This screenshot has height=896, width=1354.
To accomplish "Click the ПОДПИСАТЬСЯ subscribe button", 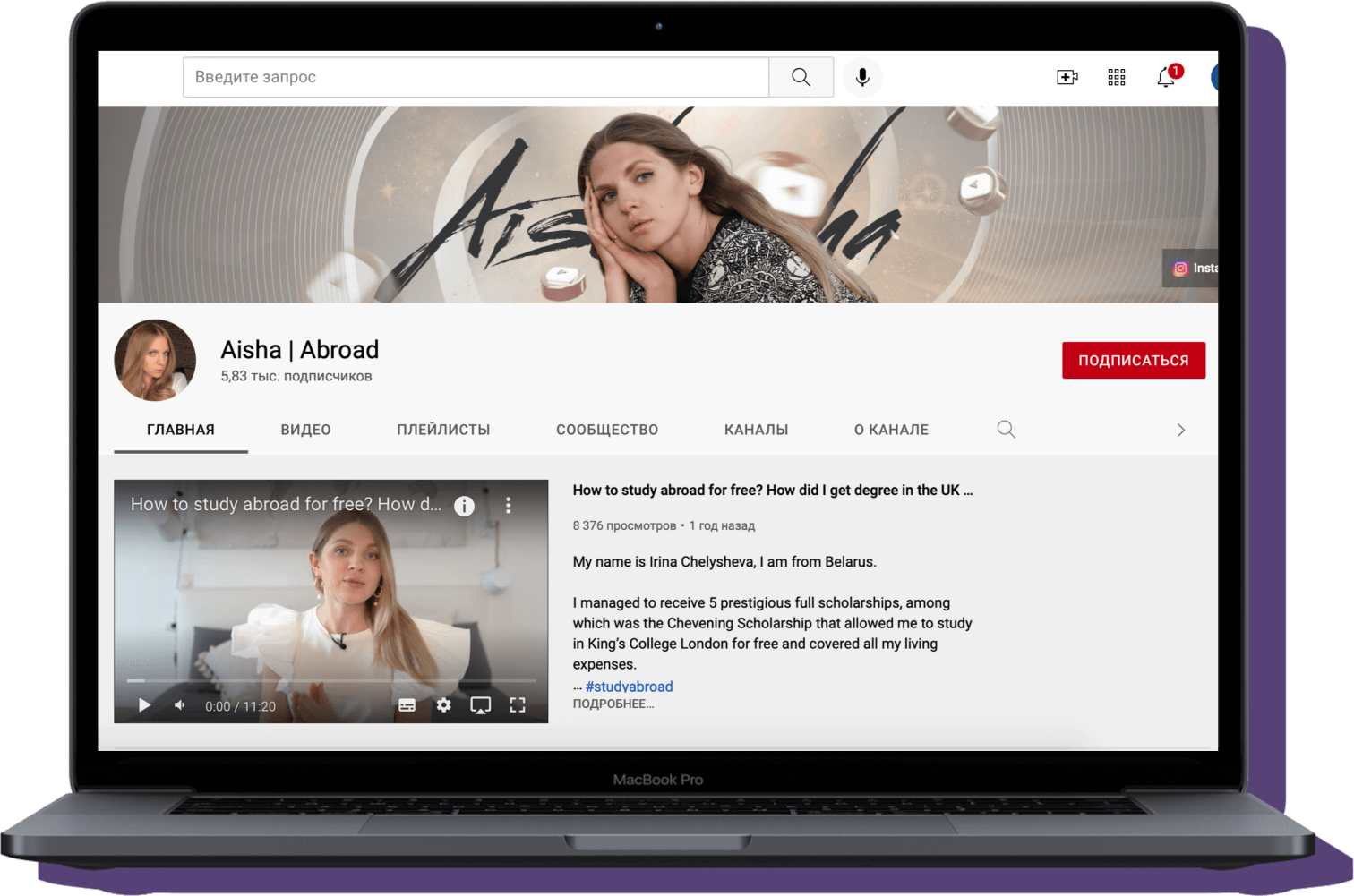I will (1134, 360).
